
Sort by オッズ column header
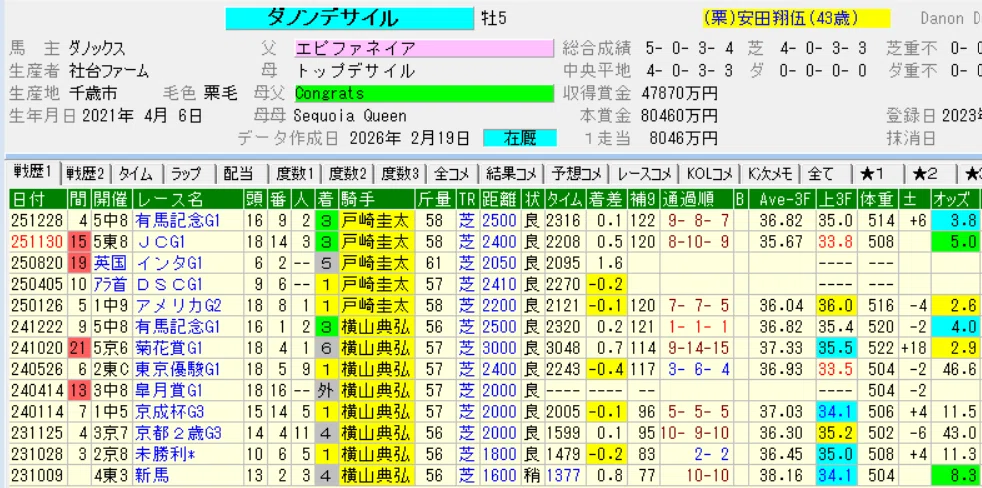(954, 199)
